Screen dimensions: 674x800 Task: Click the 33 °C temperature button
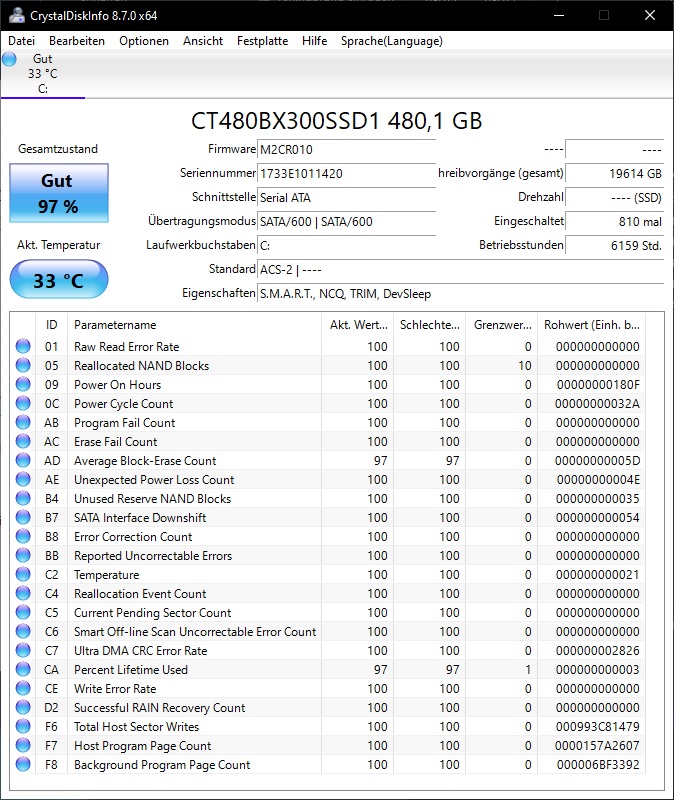click(x=59, y=280)
